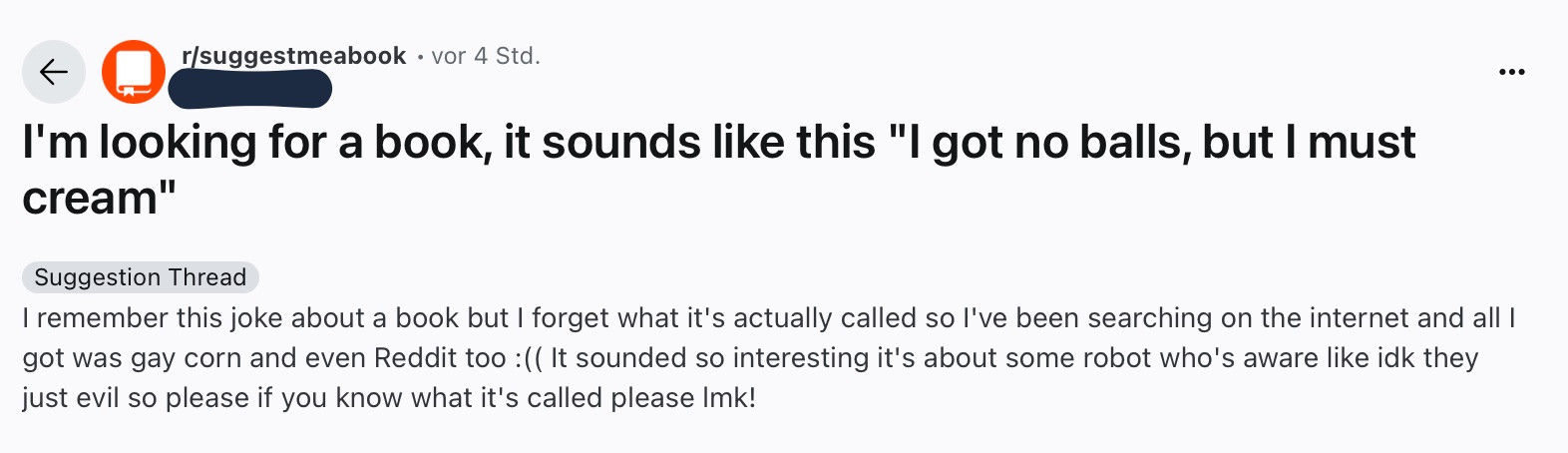
Task: Click the post title starting "I'm looking for a book"
Action: tap(718, 143)
